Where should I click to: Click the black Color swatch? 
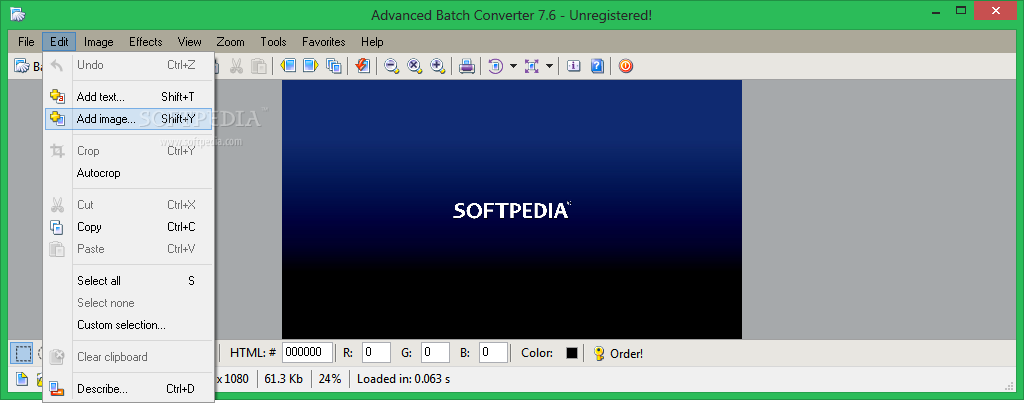click(571, 353)
